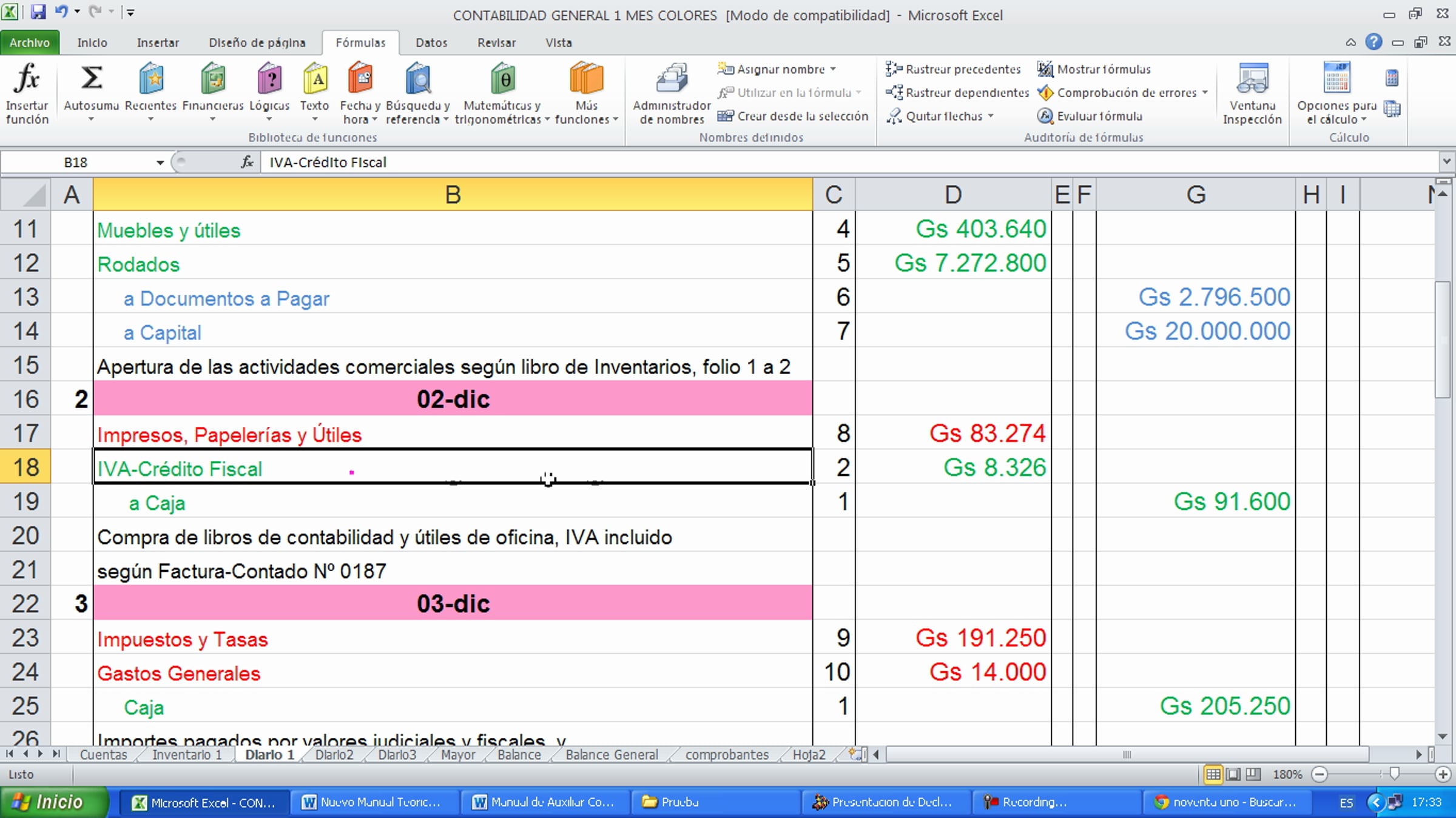This screenshot has width=1456, height=818.
Task: Click the zoom slider handle in the status bar
Action: pos(1394,774)
